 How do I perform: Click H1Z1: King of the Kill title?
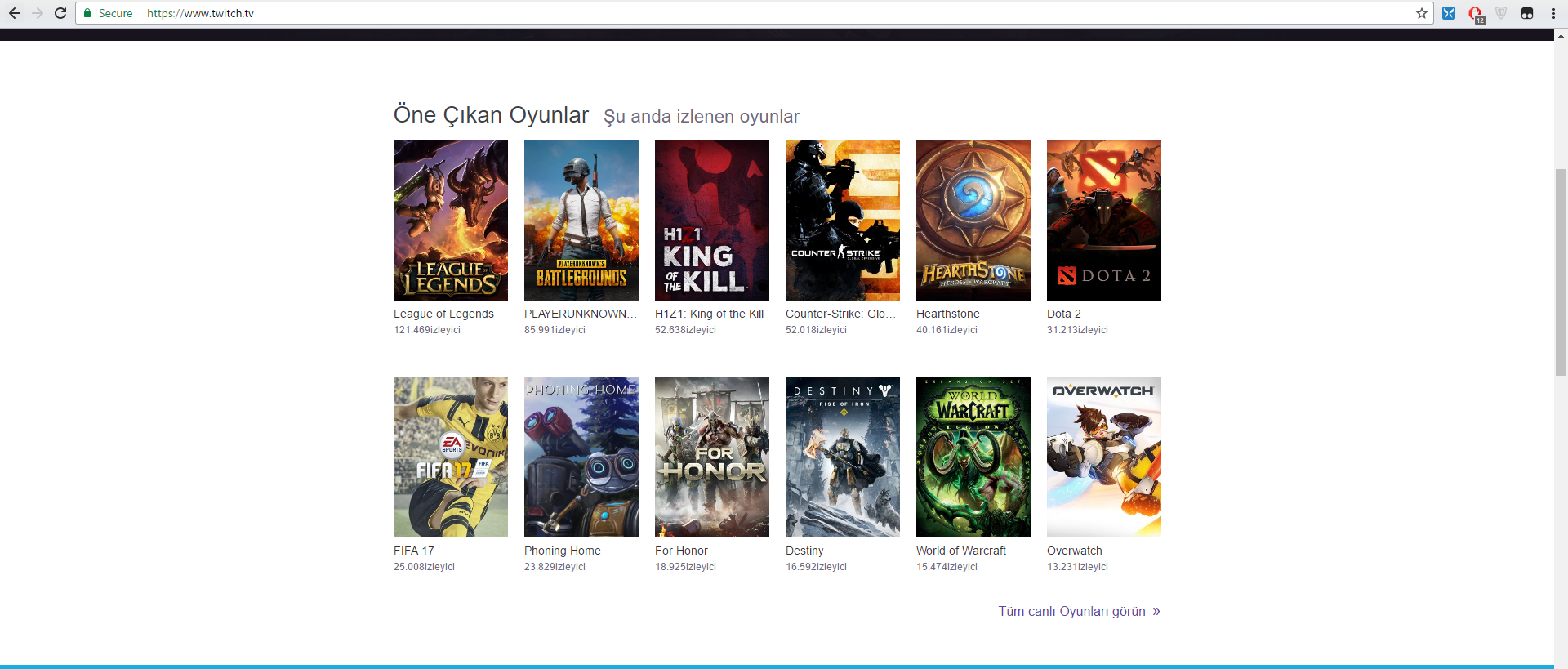[709, 314]
